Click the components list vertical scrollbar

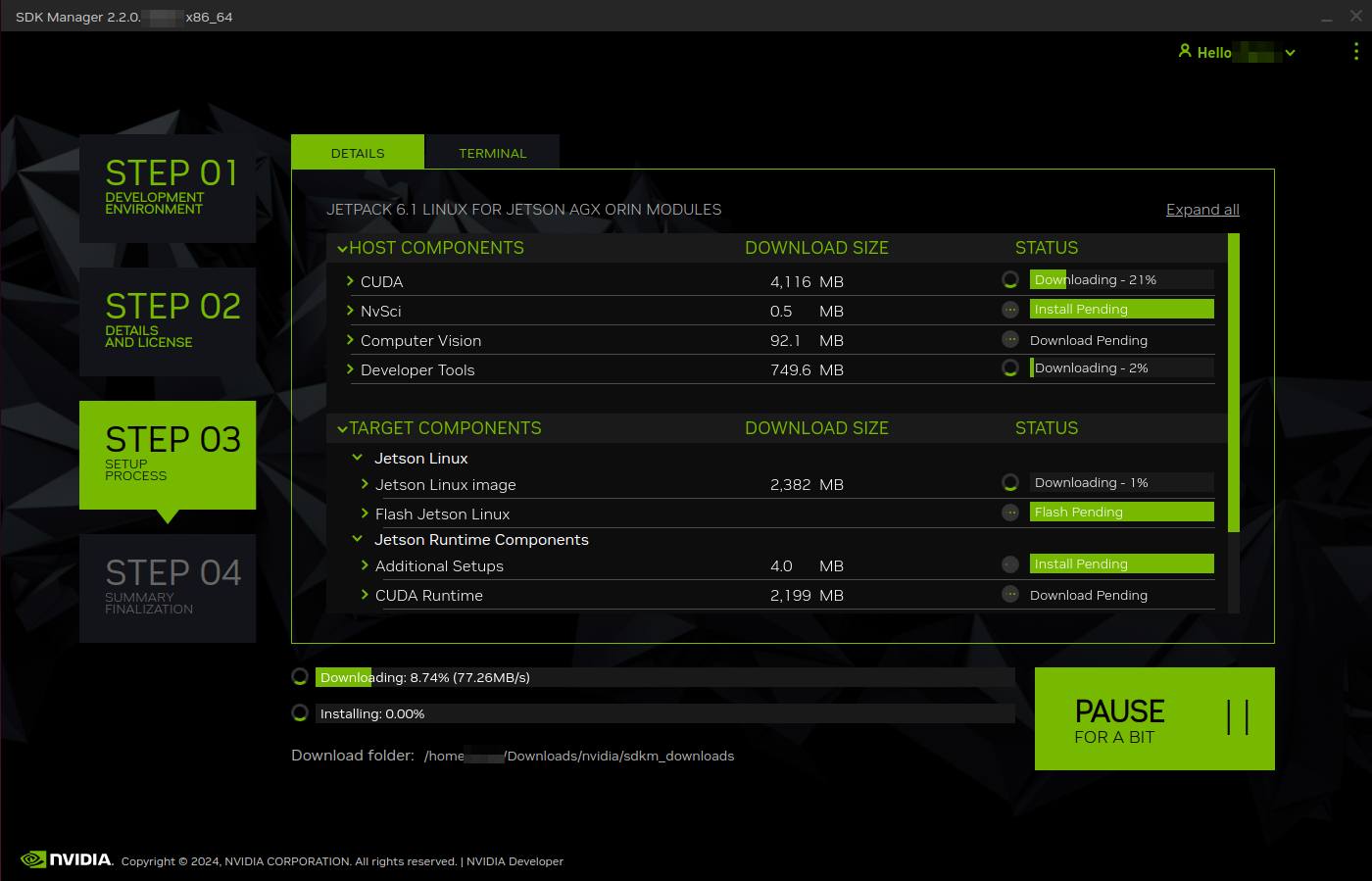click(x=1233, y=382)
